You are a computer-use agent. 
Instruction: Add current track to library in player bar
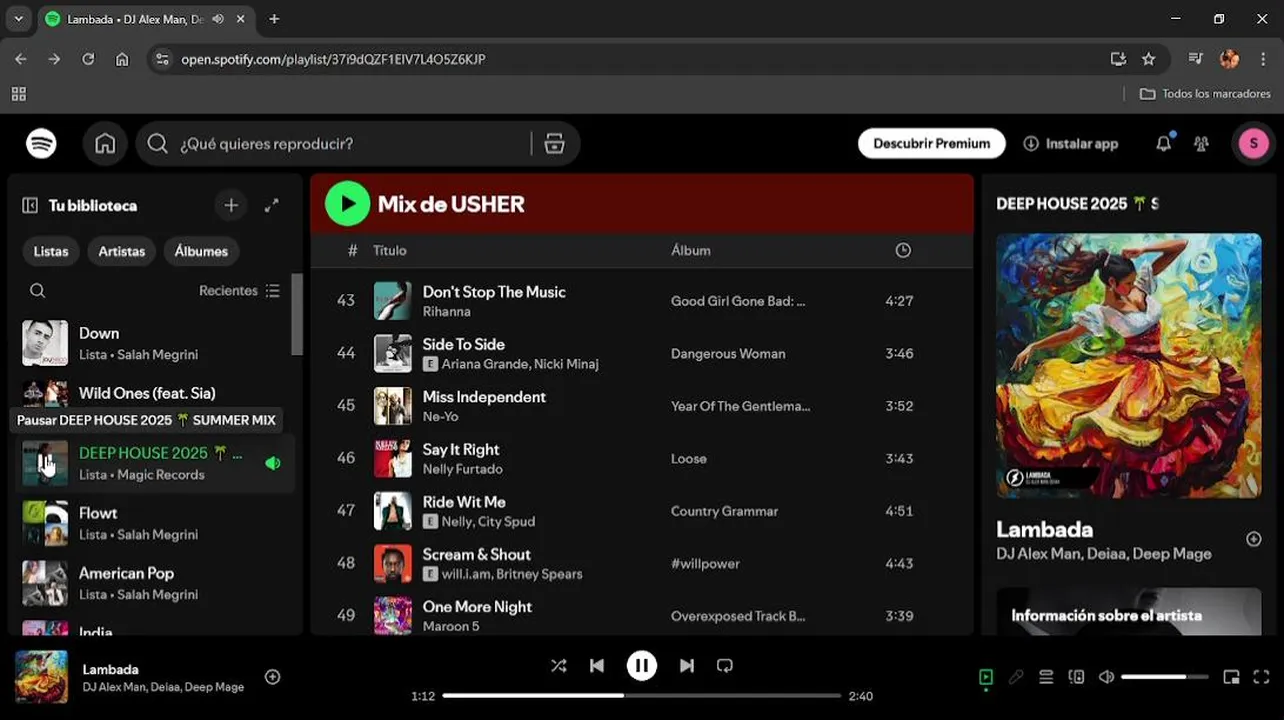tap(272, 677)
